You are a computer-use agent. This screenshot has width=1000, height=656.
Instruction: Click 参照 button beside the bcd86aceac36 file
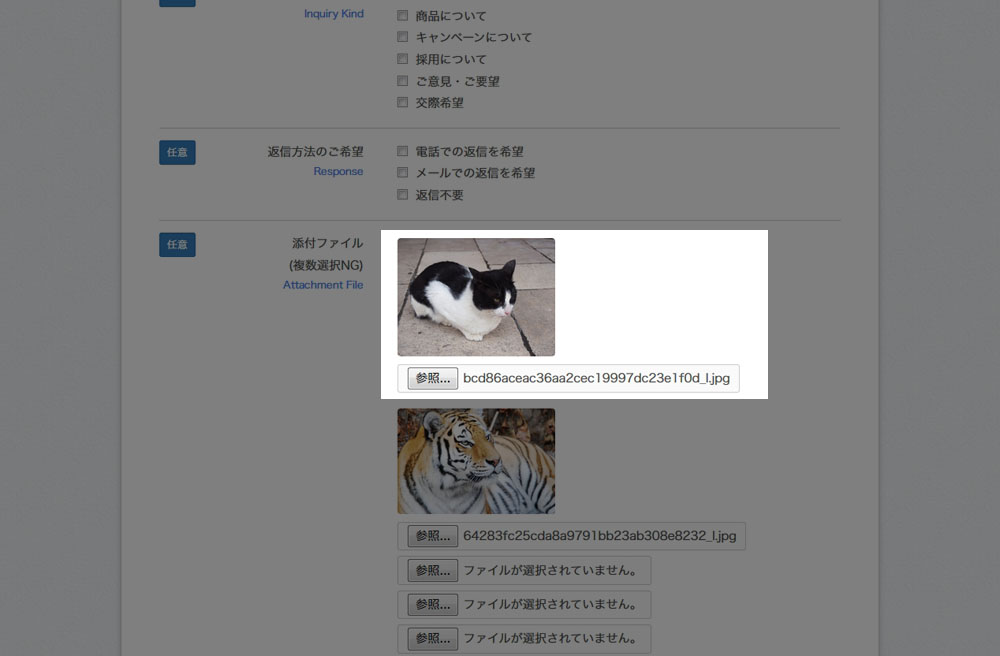coord(432,379)
